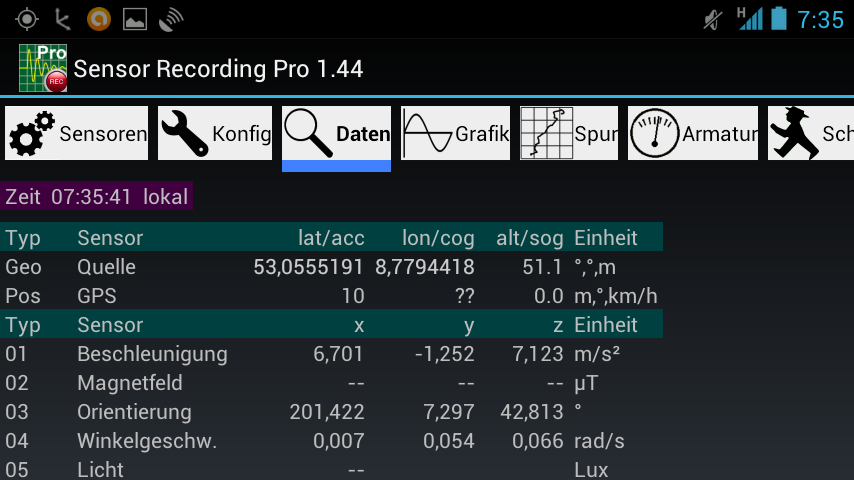Tap the lon/cog column header
The image size is (854, 480).
(438, 238)
